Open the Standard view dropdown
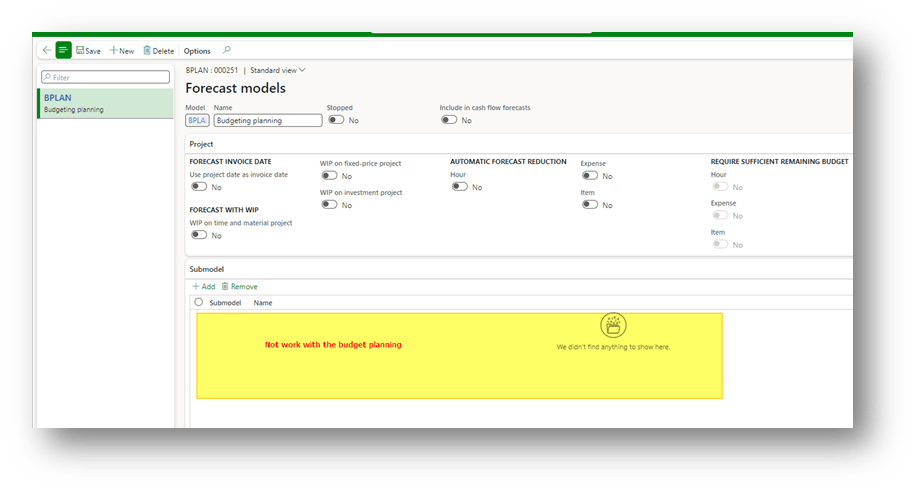This screenshot has height=493, width=918. point(278,70)
